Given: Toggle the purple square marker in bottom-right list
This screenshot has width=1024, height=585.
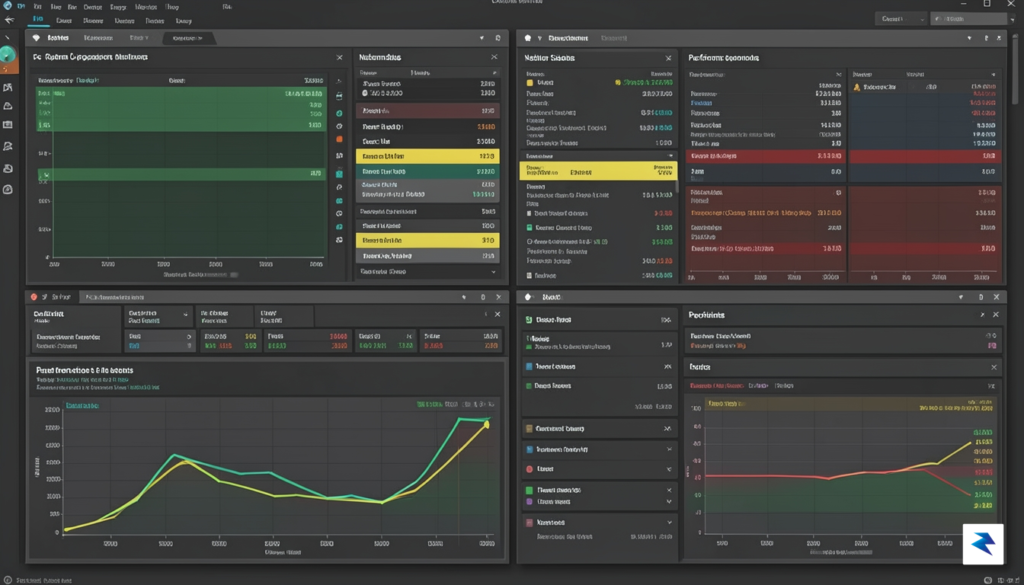Looking at the screenshot, I should click(x=529, y=502).
